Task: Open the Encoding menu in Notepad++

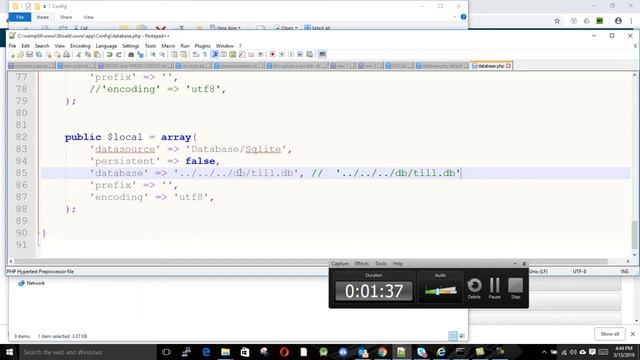Action: coord(80,46)
